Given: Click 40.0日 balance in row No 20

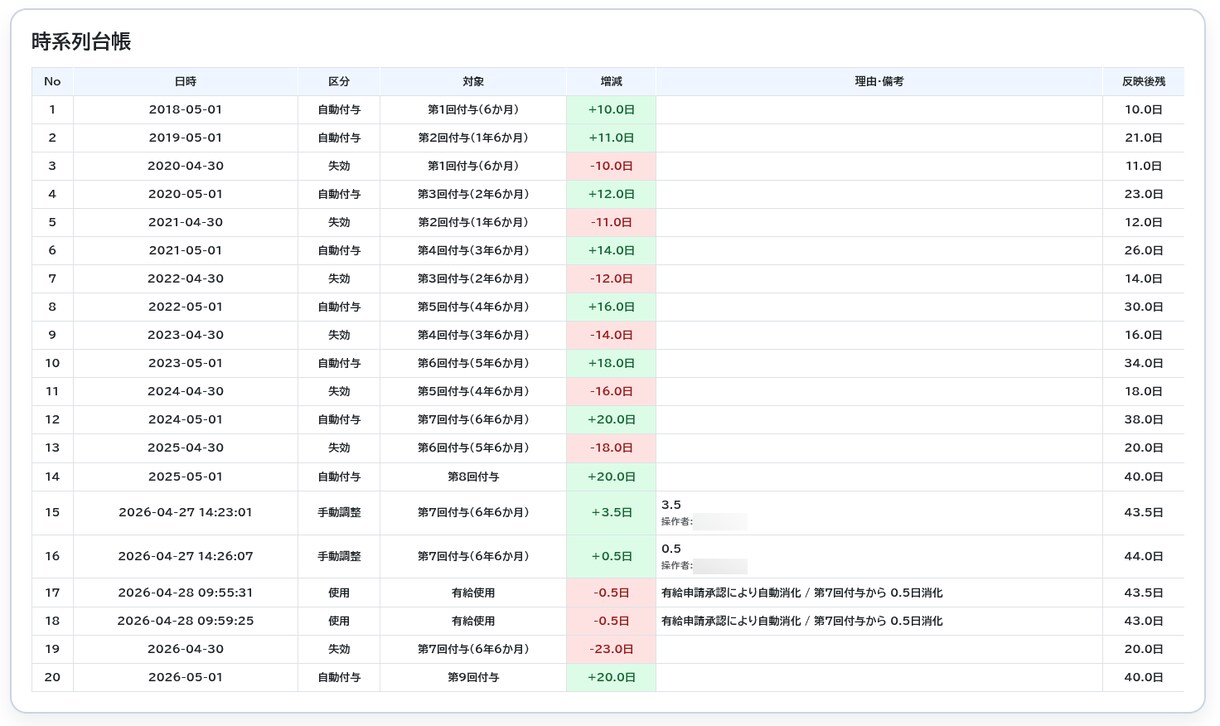Looking at the screenshot, I should 1143,677.
